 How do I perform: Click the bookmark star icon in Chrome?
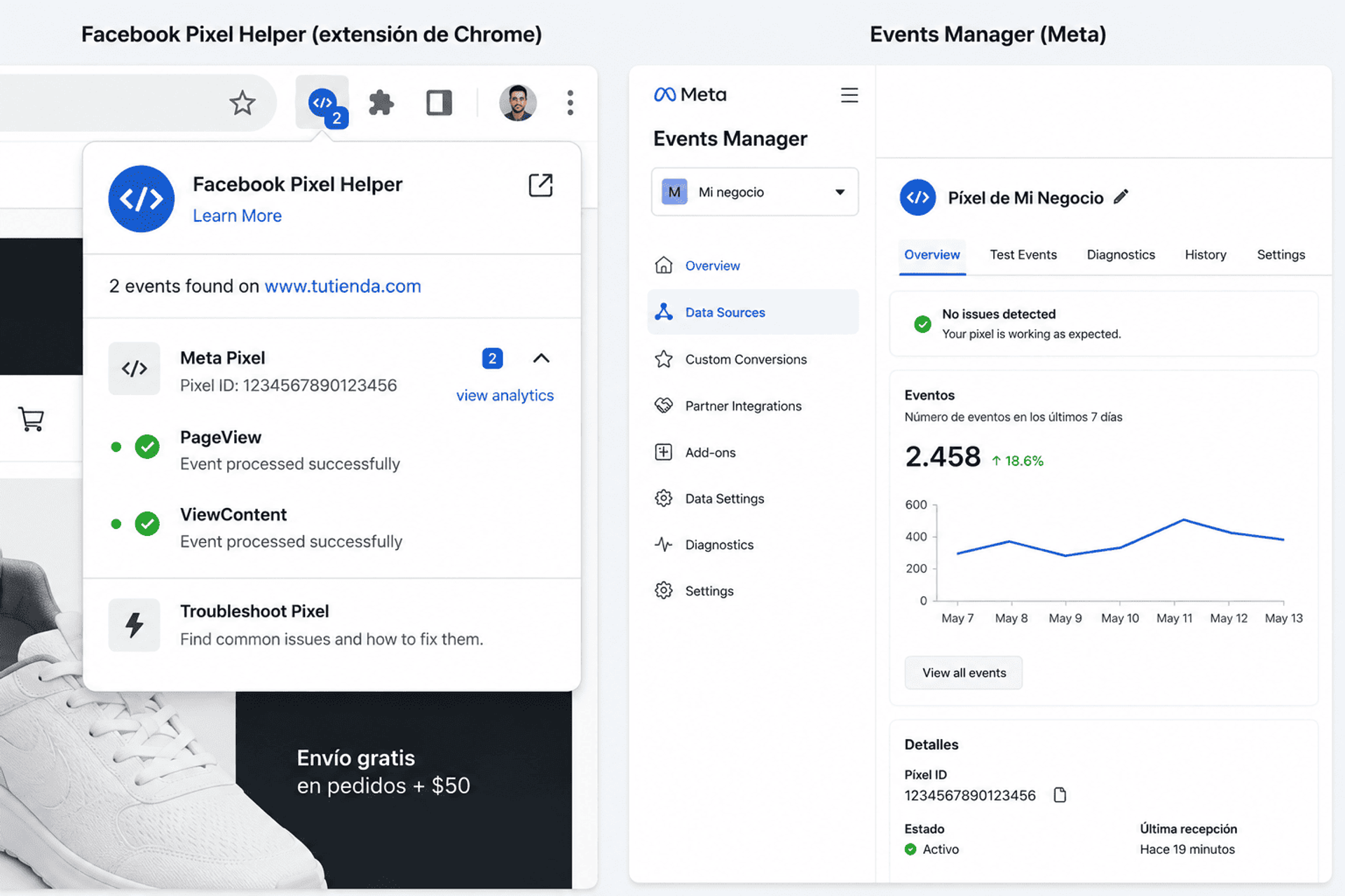pyautogui.click(x=243, y=103)
